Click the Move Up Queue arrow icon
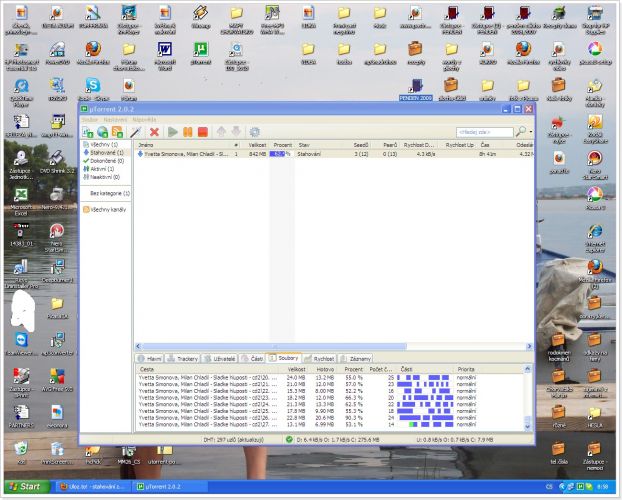Screen dimensions: 622x500 point(221,132)
